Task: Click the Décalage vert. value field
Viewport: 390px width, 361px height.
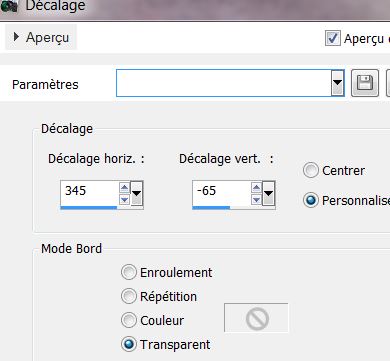Action: tap(221, 193)
